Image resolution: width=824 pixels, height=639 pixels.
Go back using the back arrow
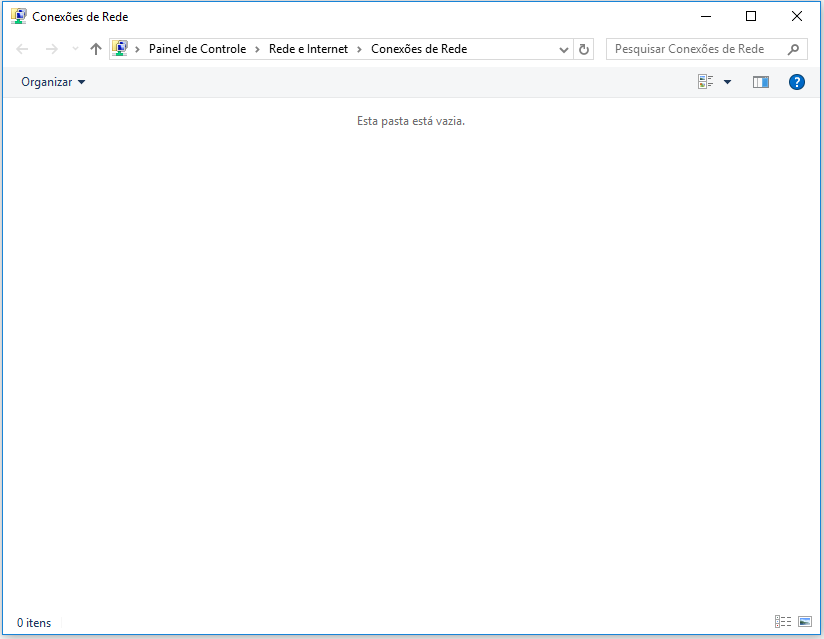click(22, 49)
